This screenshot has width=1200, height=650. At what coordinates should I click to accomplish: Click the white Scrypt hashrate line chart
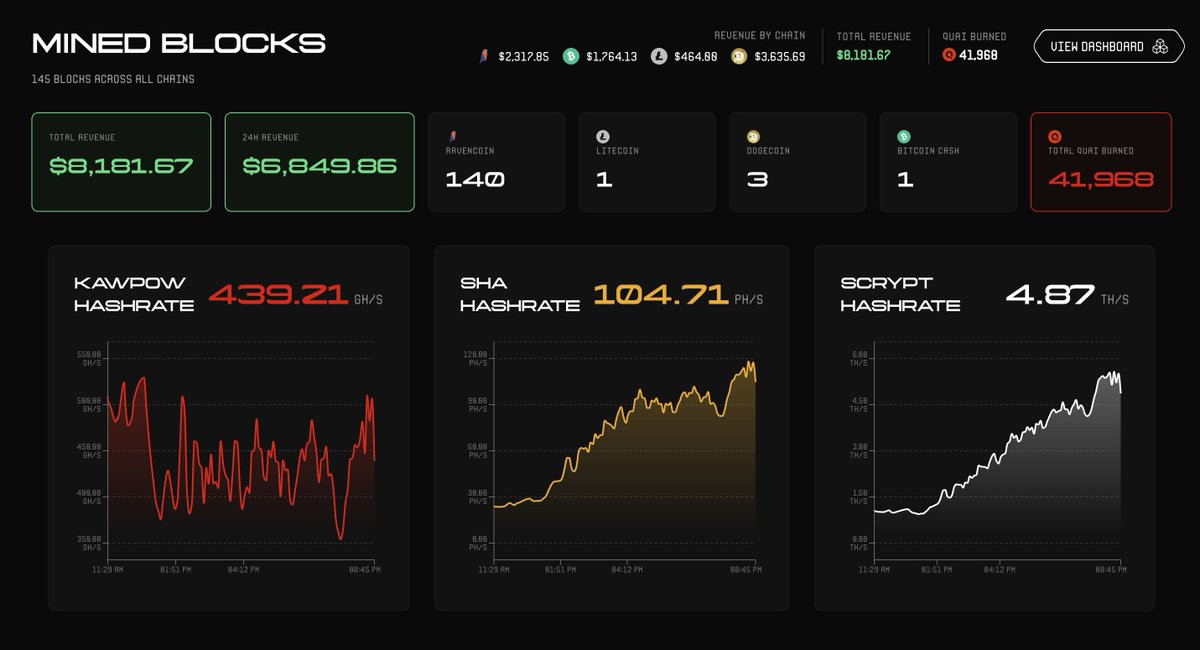(x=998, y=445)
